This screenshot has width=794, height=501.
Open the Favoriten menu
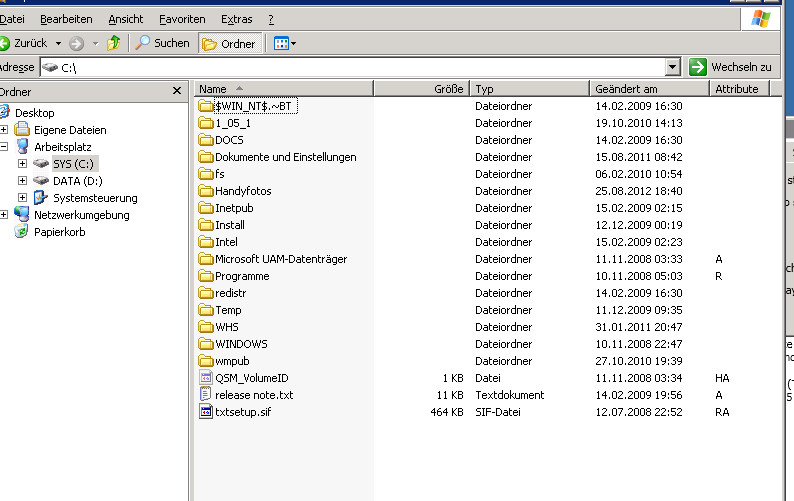coord(182,19)
